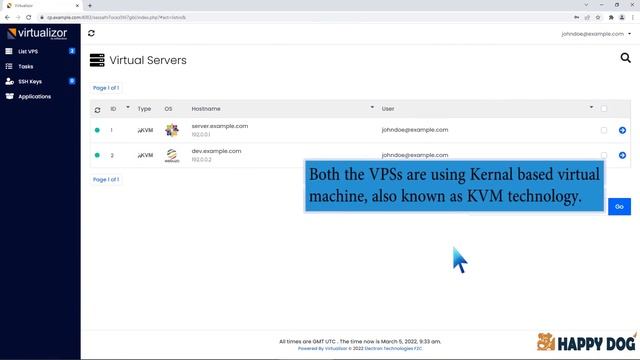Click the Applications box icon
This screenshot has width=640, height=360.
9,96
